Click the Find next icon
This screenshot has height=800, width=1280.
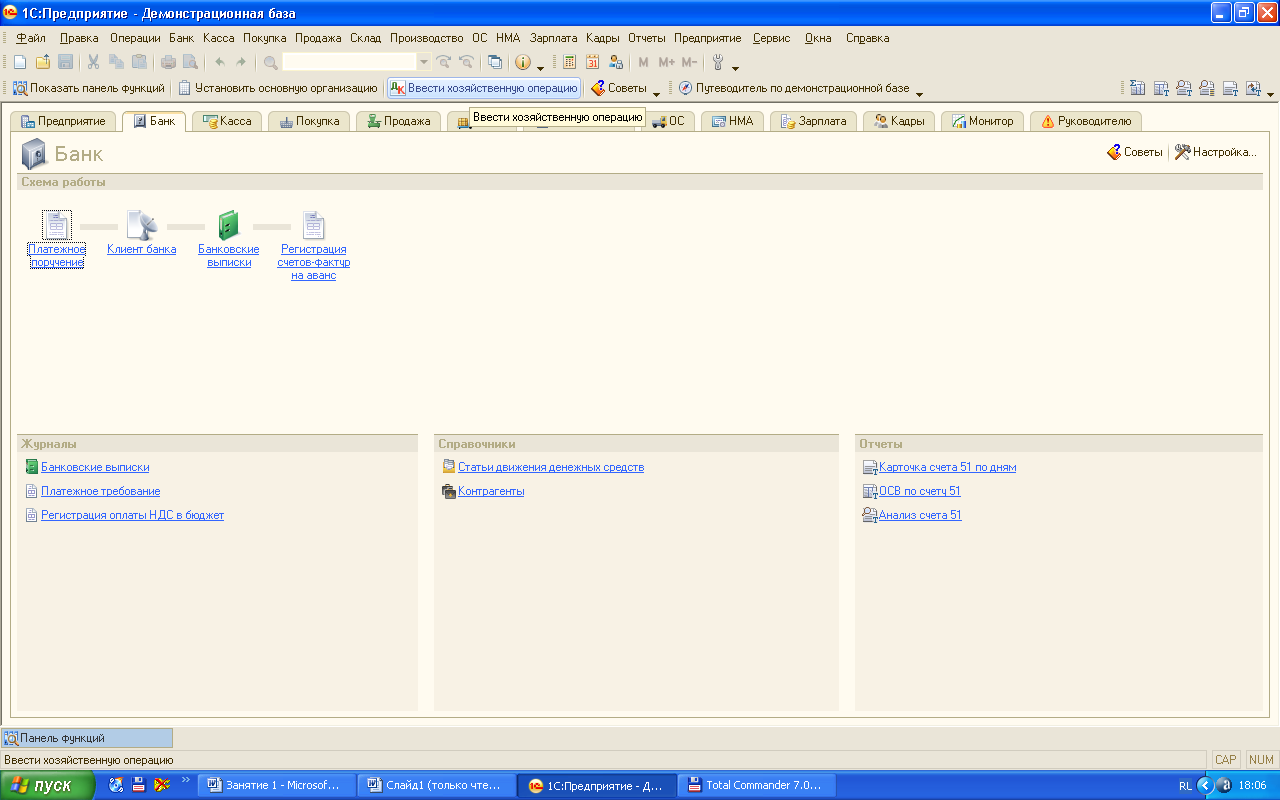(443, 62)
